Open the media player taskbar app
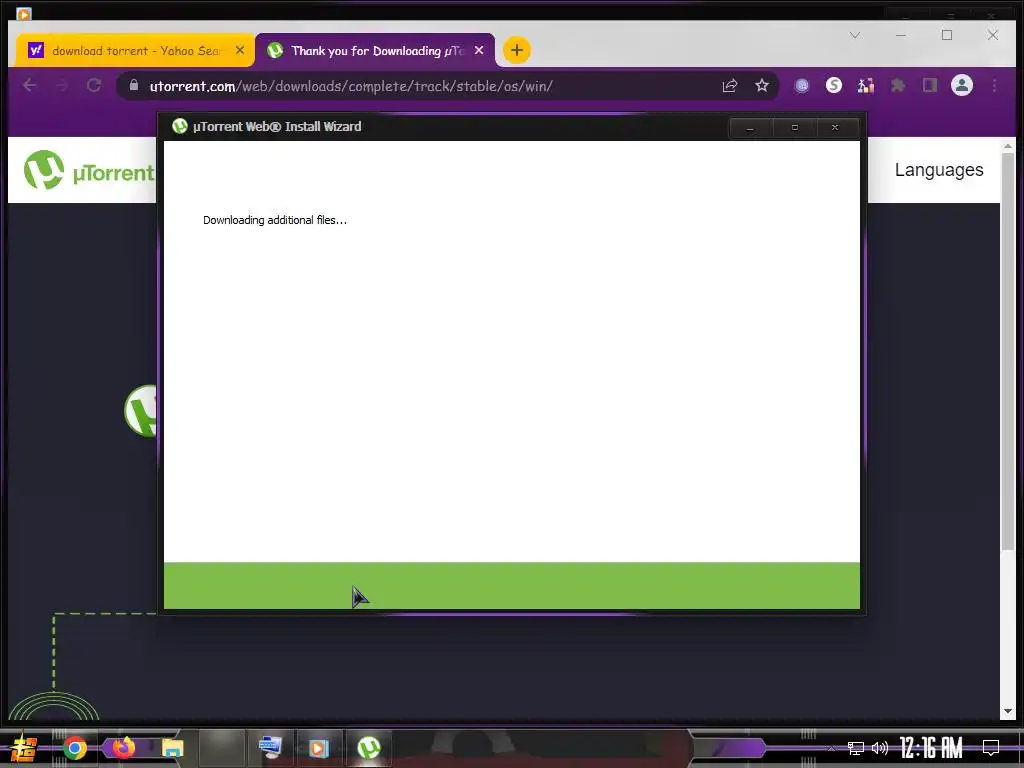 pos(319,748)
